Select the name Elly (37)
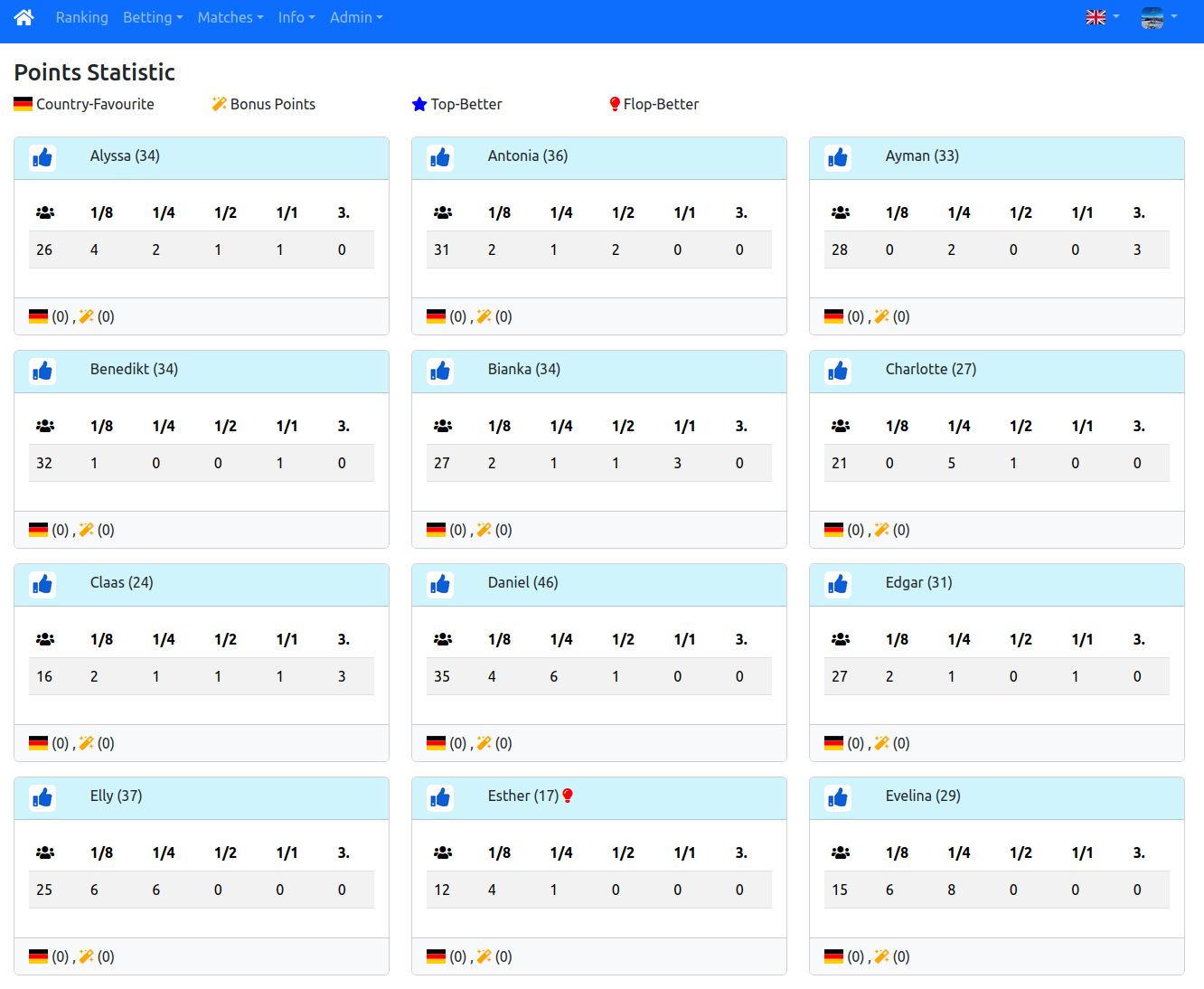 [117, 796]
